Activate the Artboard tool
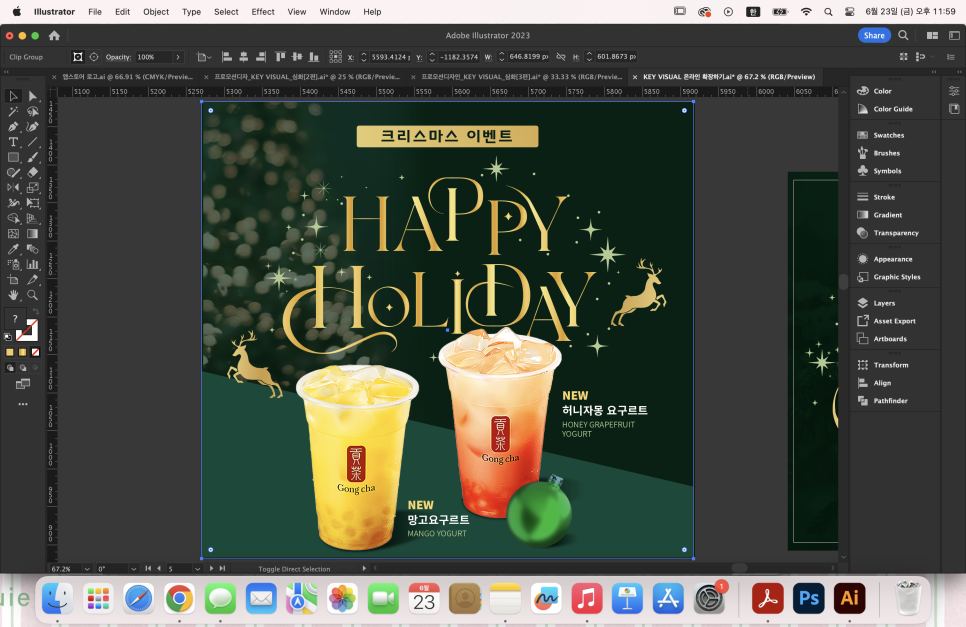 coord(13,280)
